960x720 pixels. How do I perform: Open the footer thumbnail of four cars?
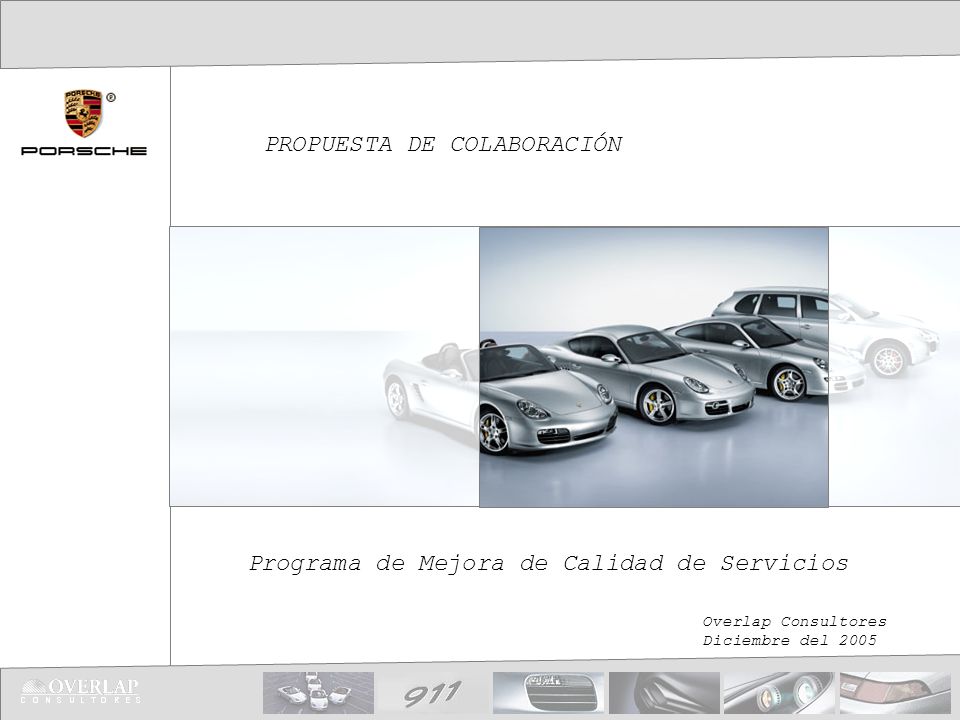click(x=318, y=692)
